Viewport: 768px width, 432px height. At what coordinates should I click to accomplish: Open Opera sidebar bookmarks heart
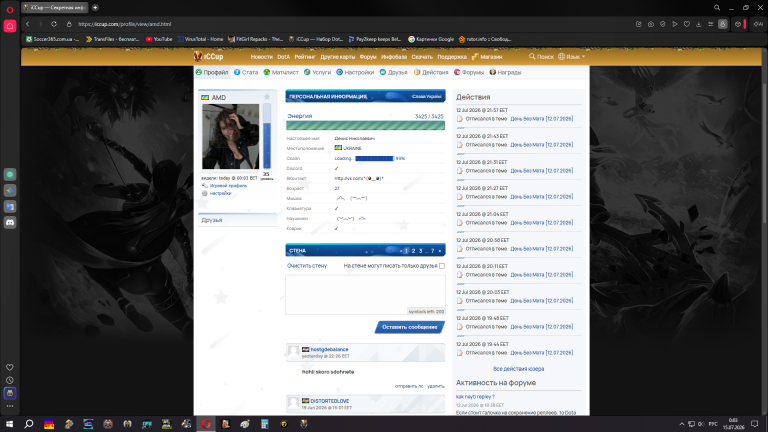pos(10,367)
